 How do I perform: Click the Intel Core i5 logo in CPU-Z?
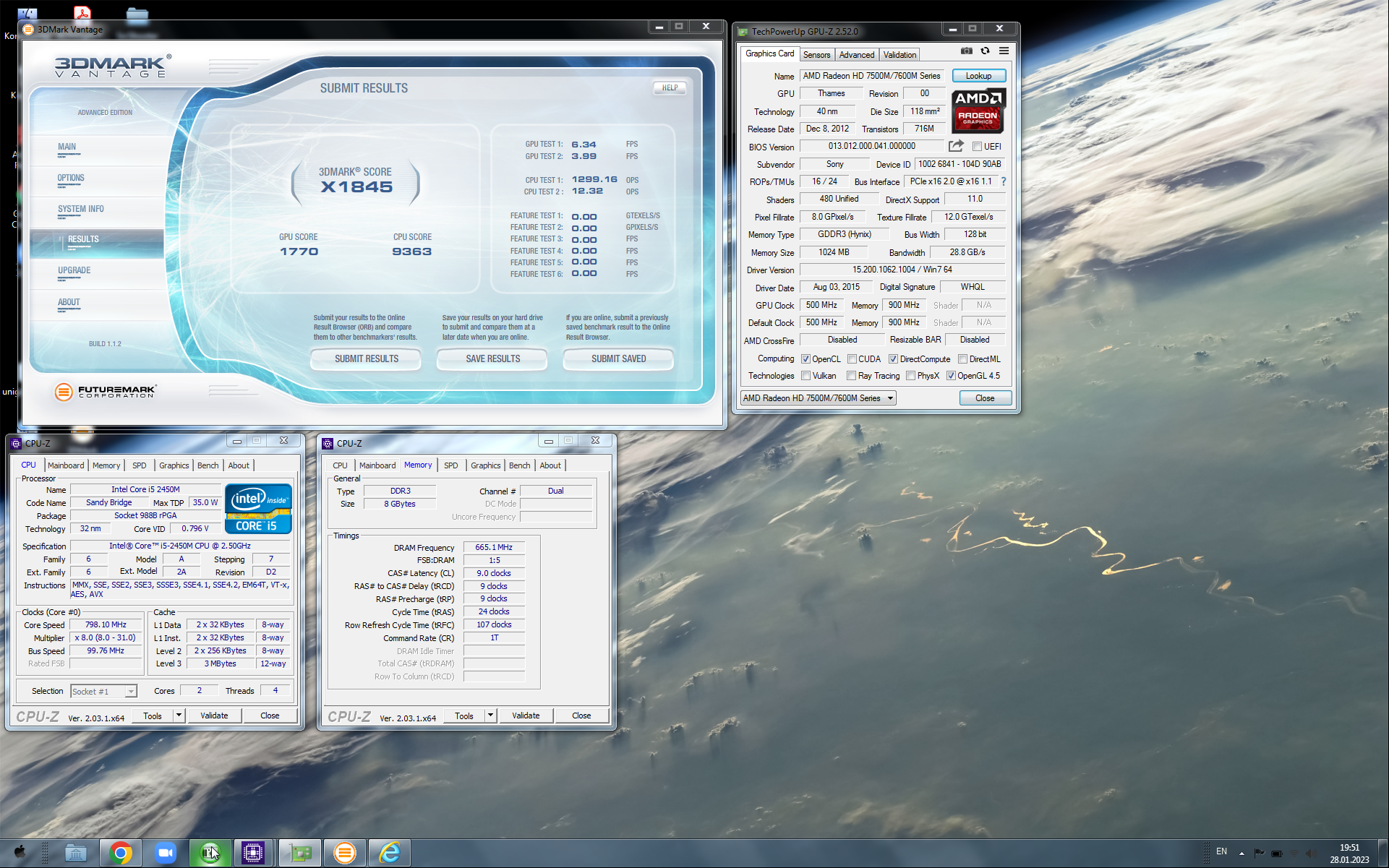coord(258,509)
